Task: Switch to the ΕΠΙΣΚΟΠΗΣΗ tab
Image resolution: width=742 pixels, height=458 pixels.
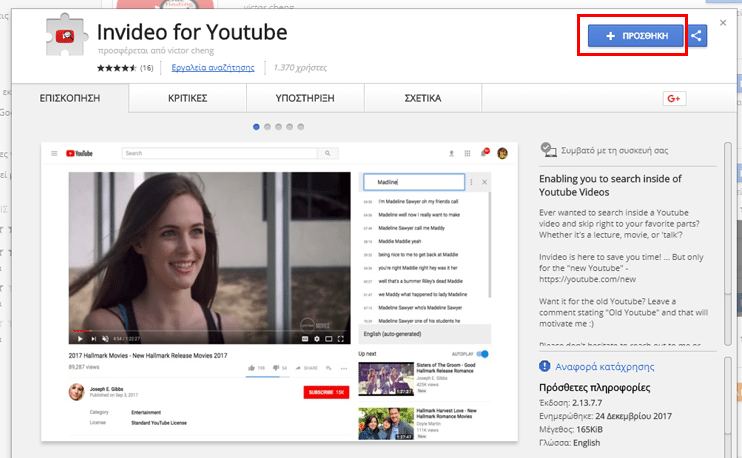Action: (70, 98)
